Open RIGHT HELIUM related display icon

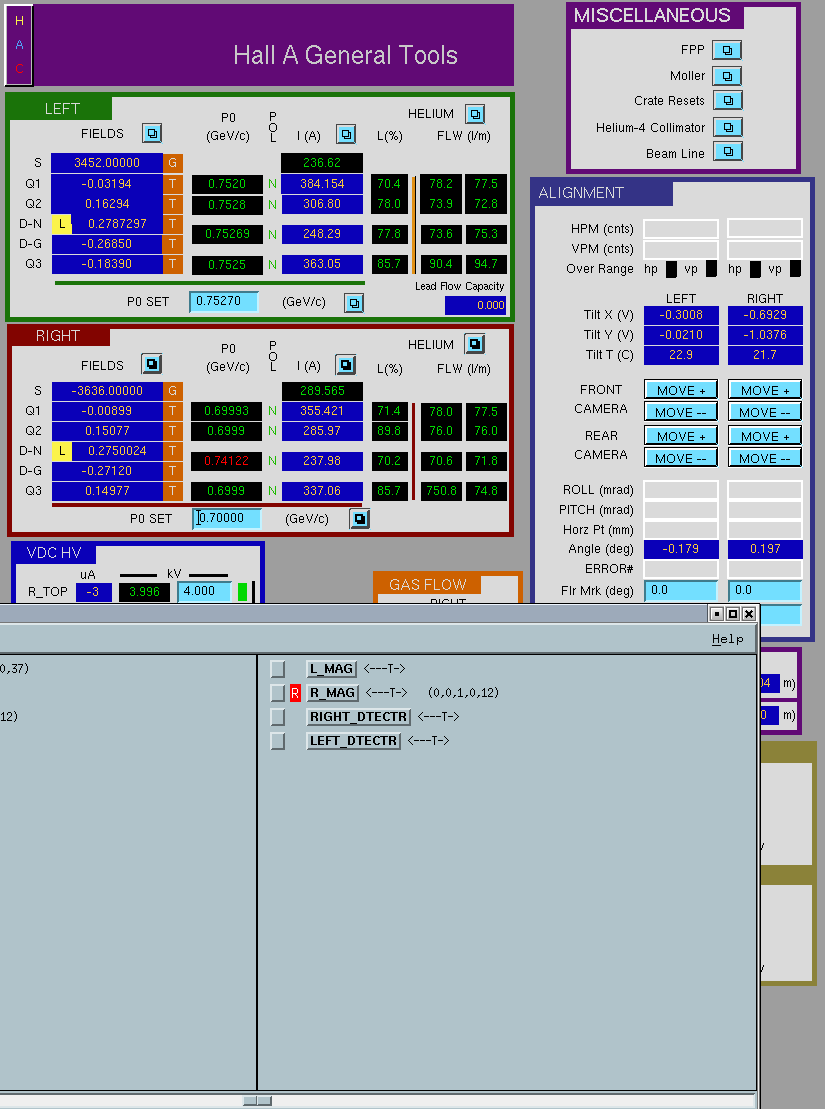pyautogui.click(x=475, y=344)
